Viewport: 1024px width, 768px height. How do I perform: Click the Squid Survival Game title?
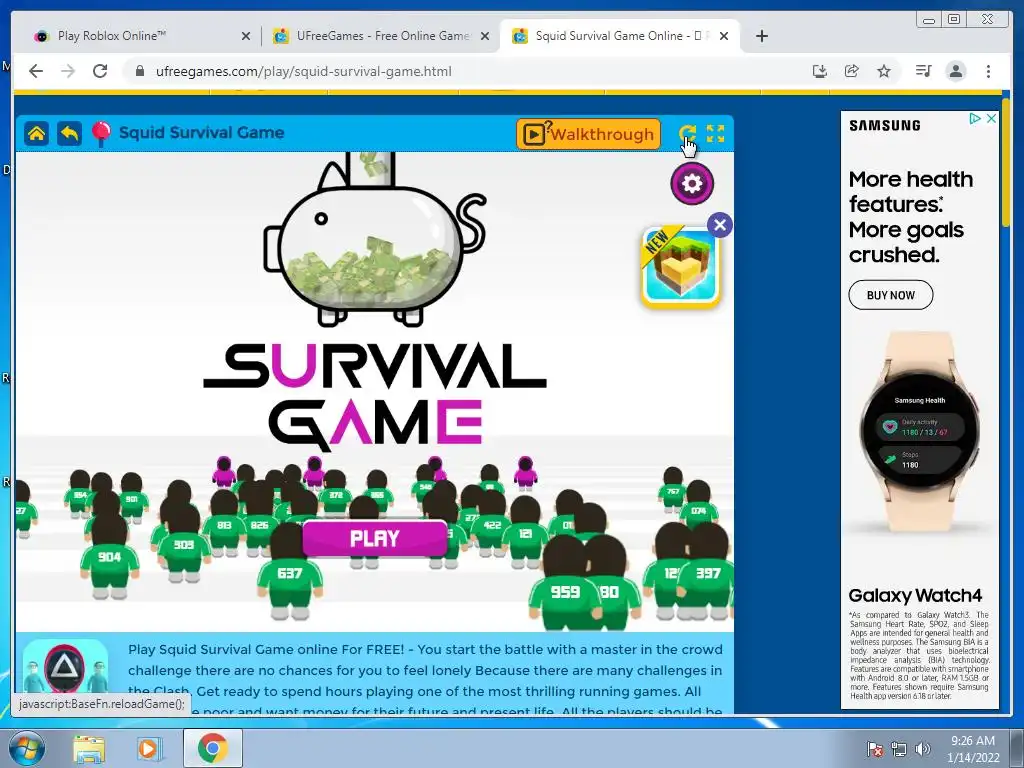201,133
